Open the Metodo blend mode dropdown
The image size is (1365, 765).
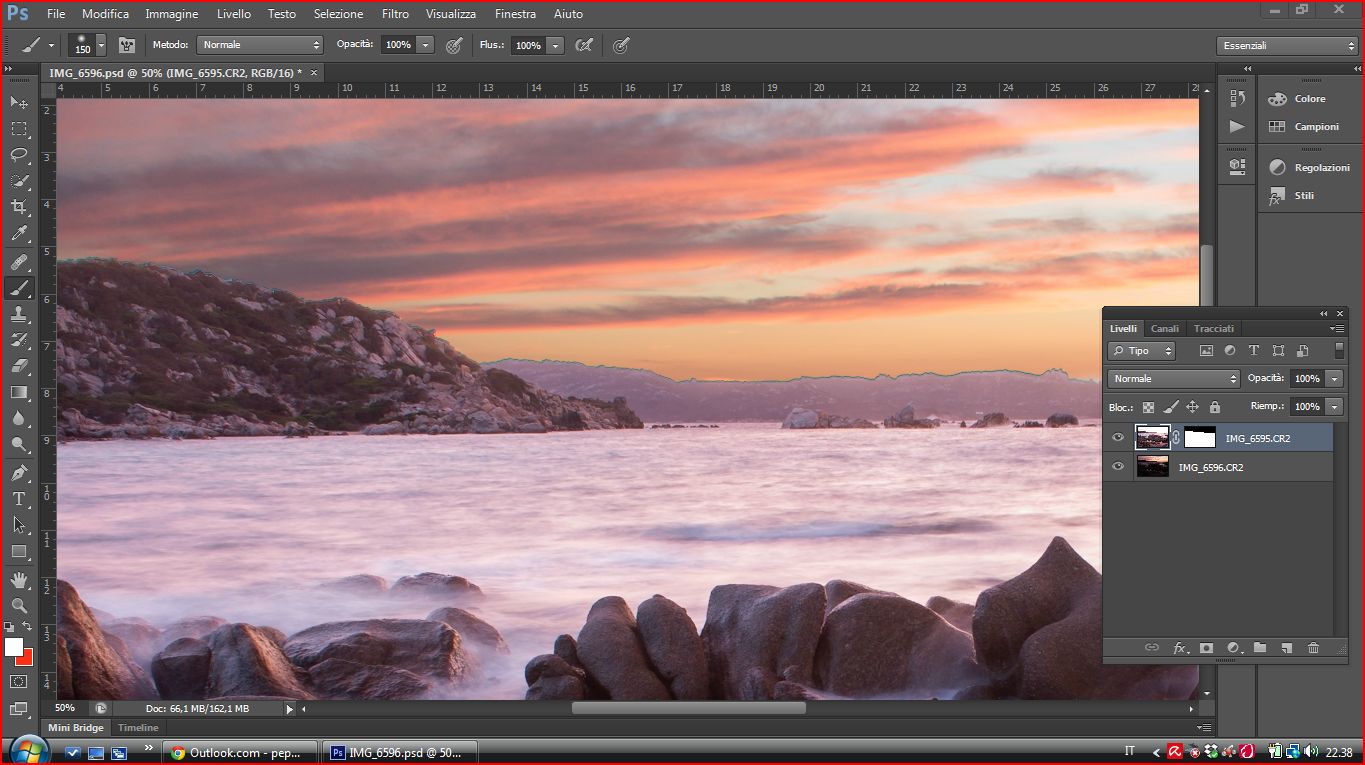tap(260, 45)
